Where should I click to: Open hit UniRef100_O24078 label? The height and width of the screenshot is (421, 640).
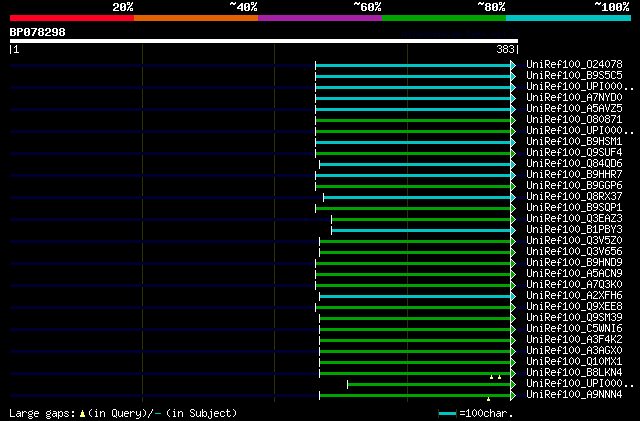[574, 65]
